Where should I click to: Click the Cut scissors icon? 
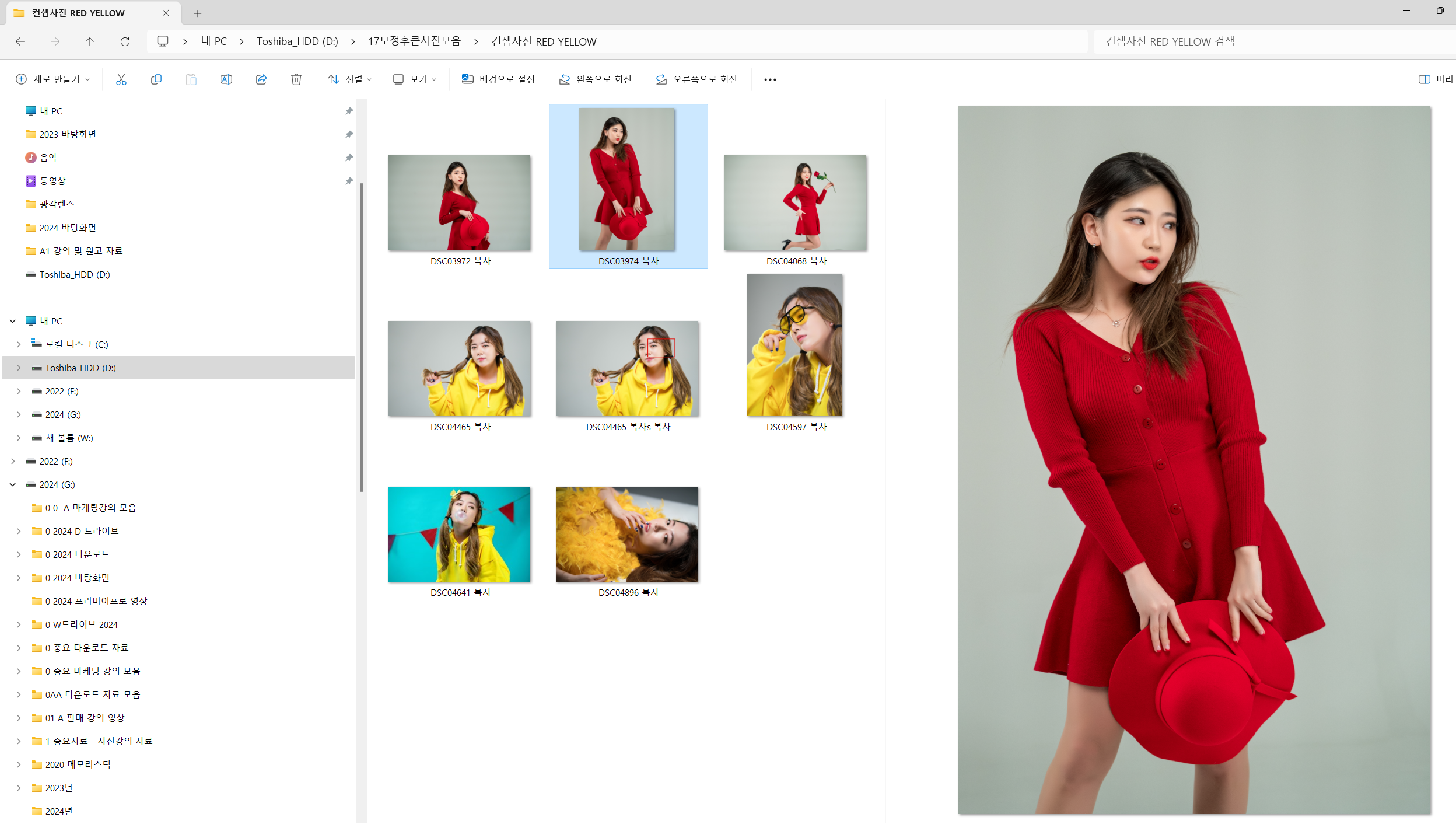pyautogui.click(x=121, y=79)
